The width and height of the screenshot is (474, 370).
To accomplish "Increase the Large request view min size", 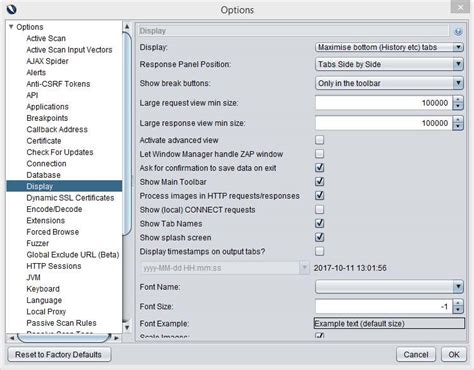I will [458, 100].
